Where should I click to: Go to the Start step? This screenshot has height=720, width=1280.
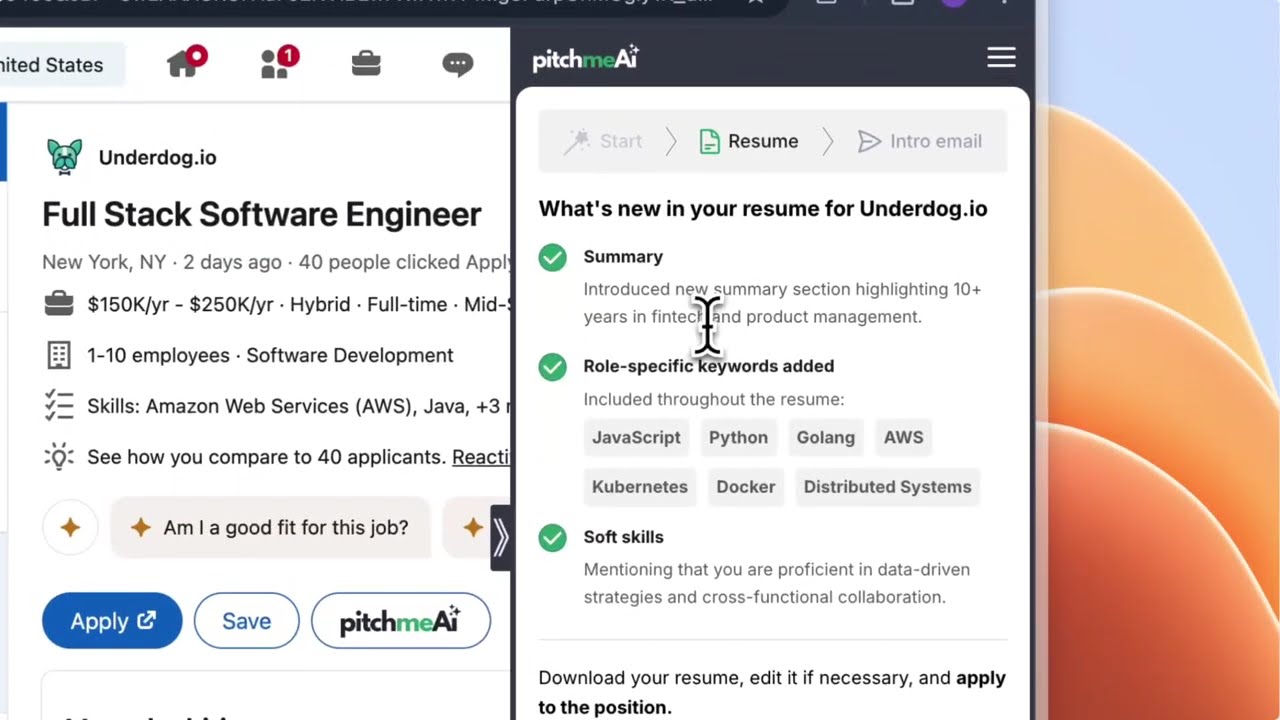[x=603, y=141]
